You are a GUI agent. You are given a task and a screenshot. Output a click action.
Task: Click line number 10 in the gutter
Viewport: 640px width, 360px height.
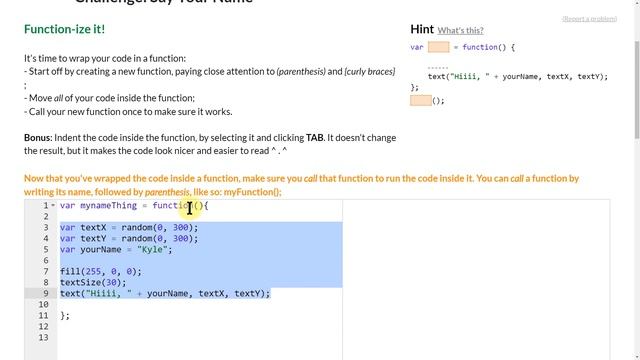pos(43,304)
